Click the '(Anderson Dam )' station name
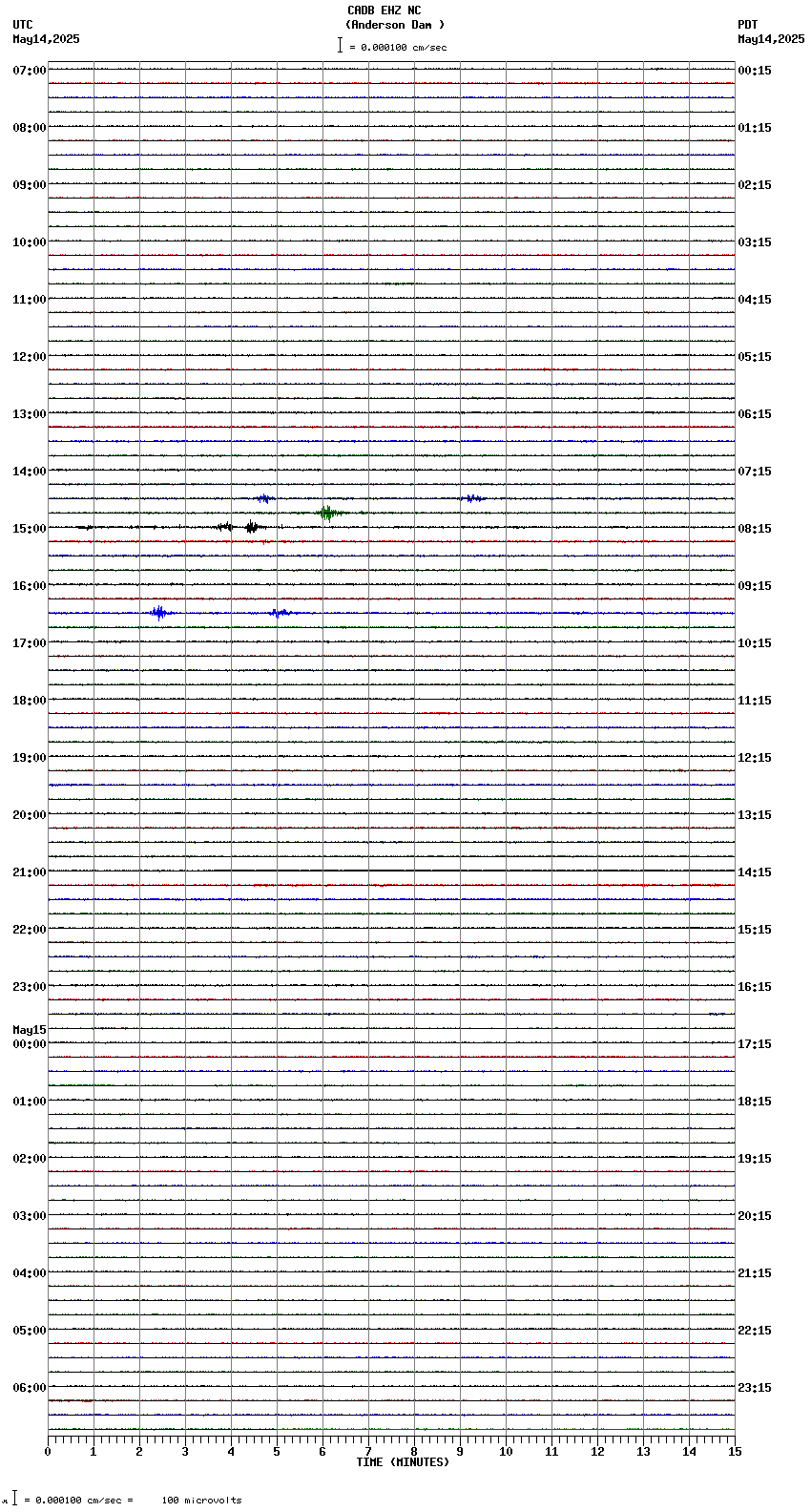The image size is (811, 1512). pos(395,25)
